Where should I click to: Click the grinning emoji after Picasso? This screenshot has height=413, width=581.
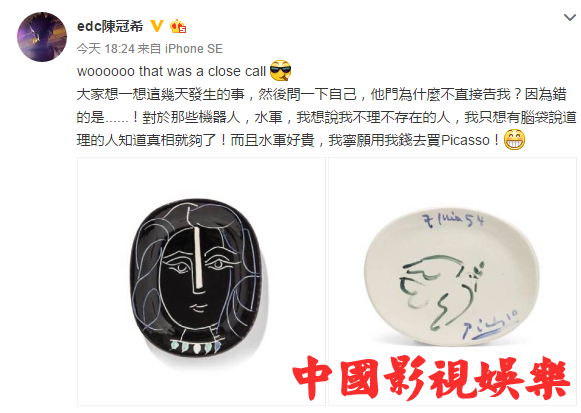pos(514,140)
